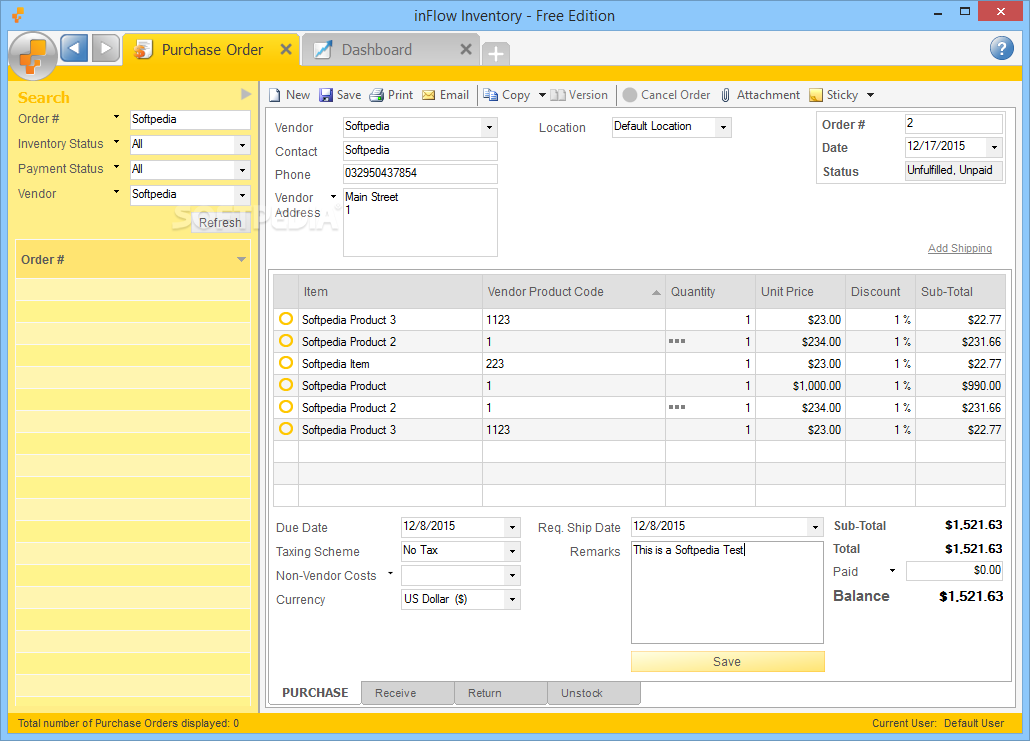
Task: Open the Vendor Address type dropdown
Action: (333, 196)
